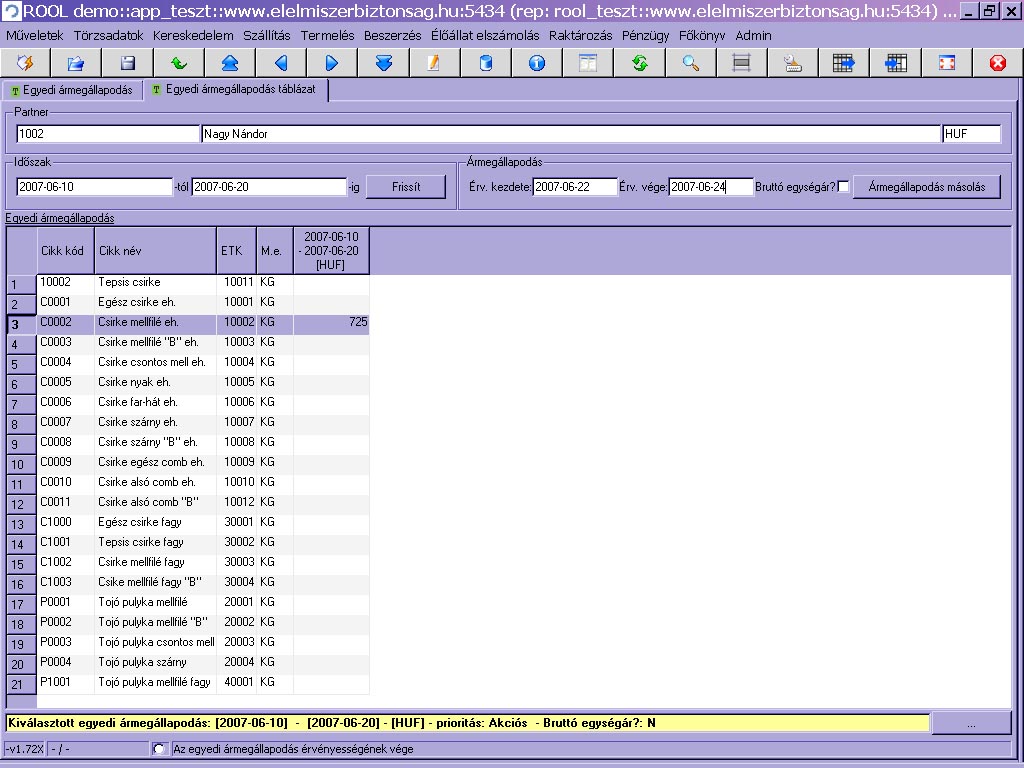This screenshot has width=1024, height=768.
Task: Click the magnifying glass search icon
Action: tap(691, 63)
